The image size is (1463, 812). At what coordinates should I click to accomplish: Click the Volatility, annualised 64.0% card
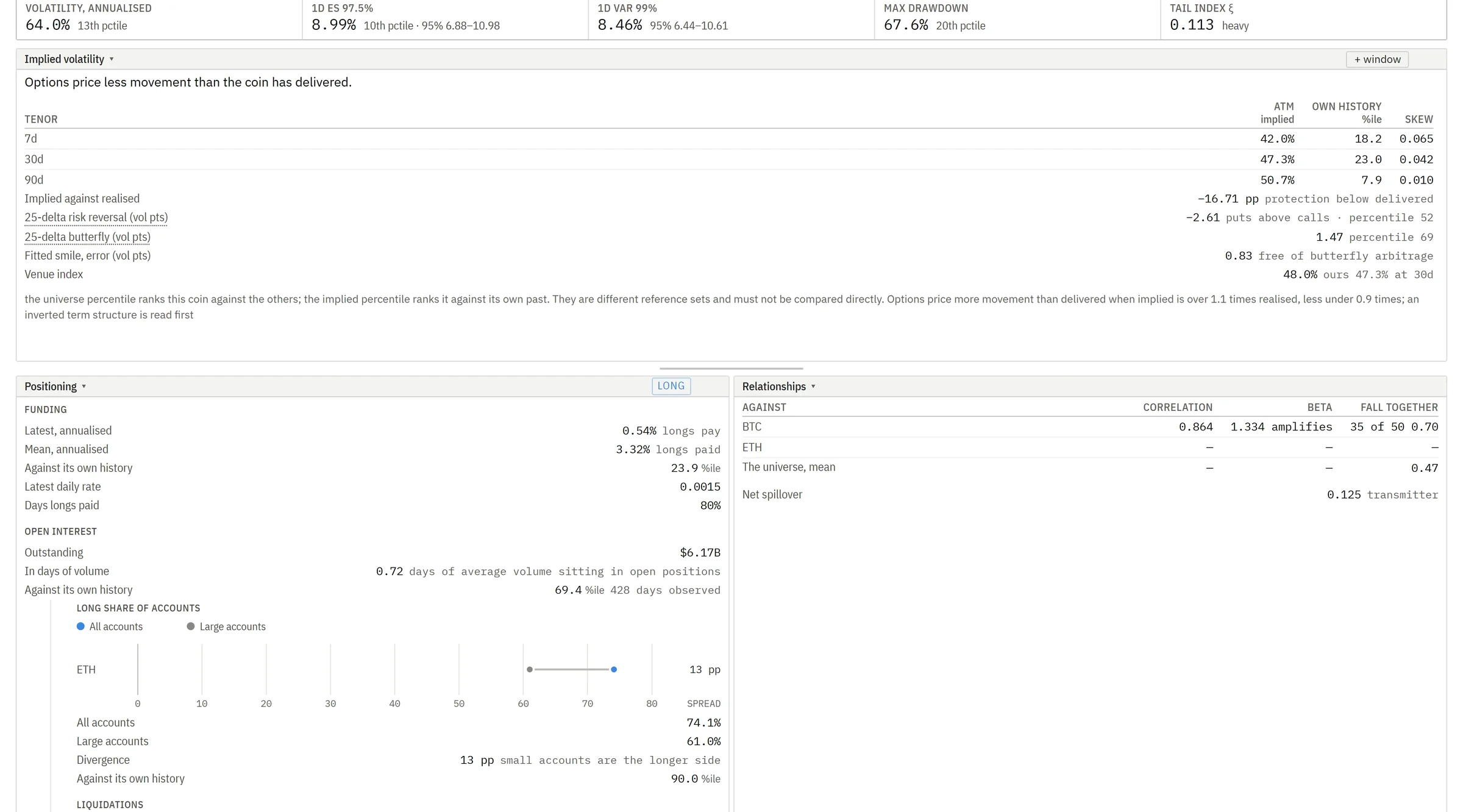pos(159,20)
